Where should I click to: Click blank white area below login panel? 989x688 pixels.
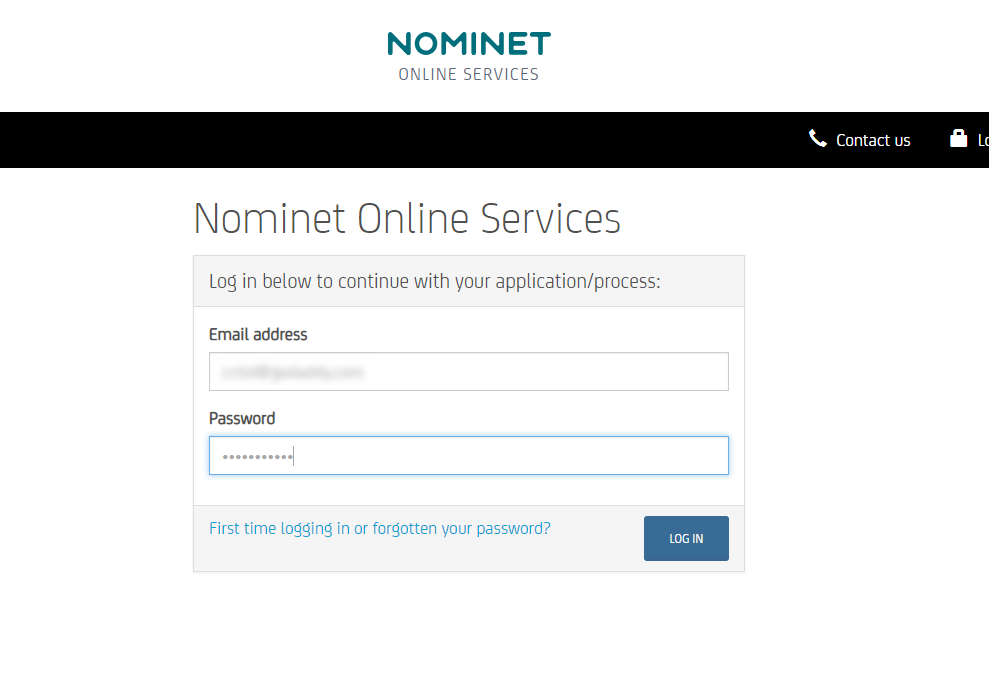(468, 630)
